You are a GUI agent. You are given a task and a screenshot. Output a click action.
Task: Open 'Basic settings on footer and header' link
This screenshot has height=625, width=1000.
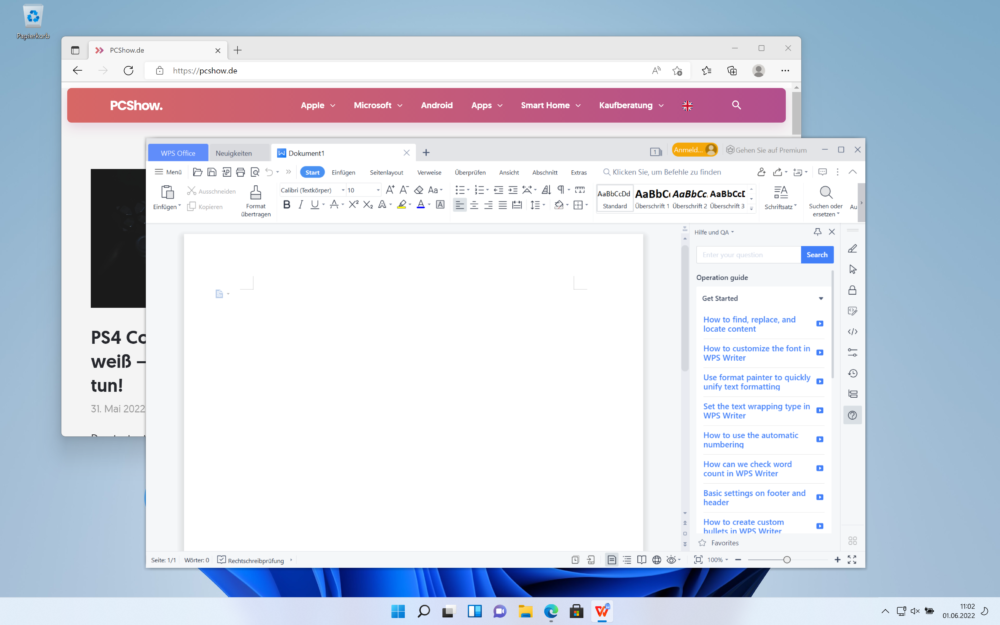pyautogui.click(x=754, y=497)
